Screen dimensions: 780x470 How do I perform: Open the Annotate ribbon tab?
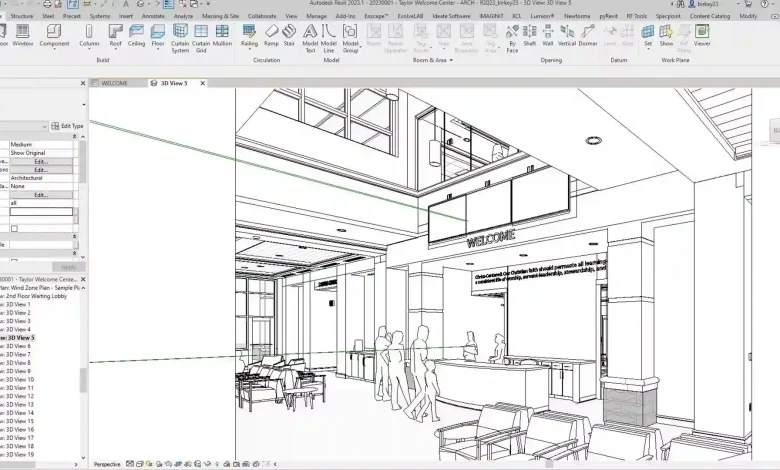click(153, 16)
